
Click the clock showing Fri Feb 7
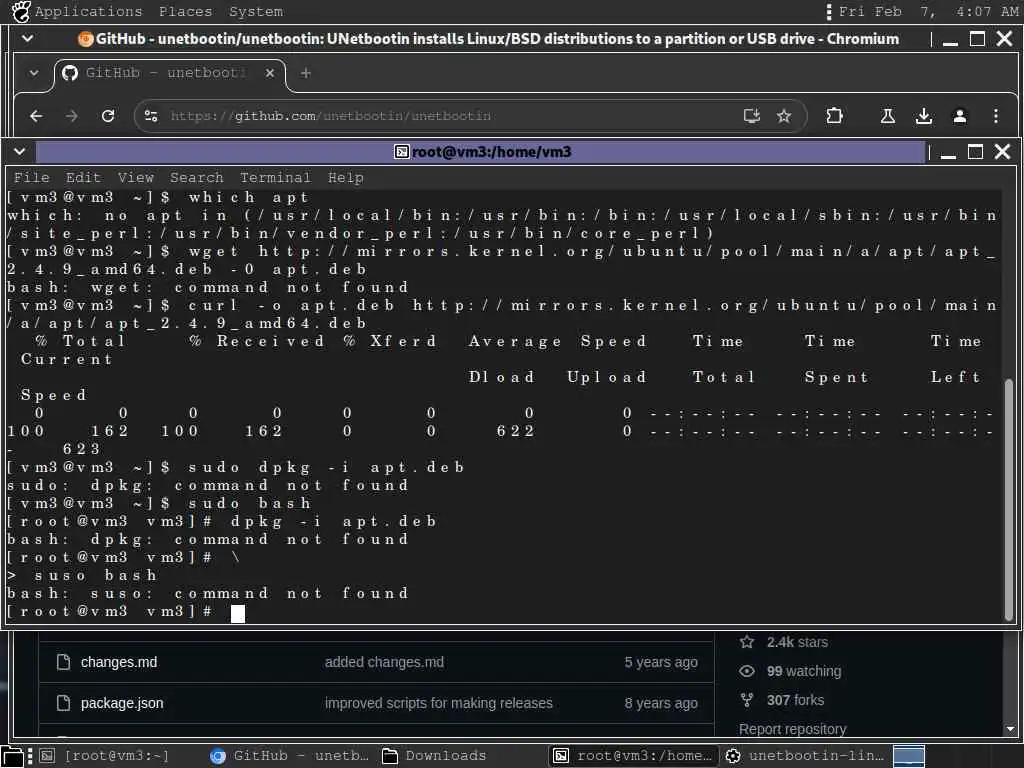click(928, 12)
